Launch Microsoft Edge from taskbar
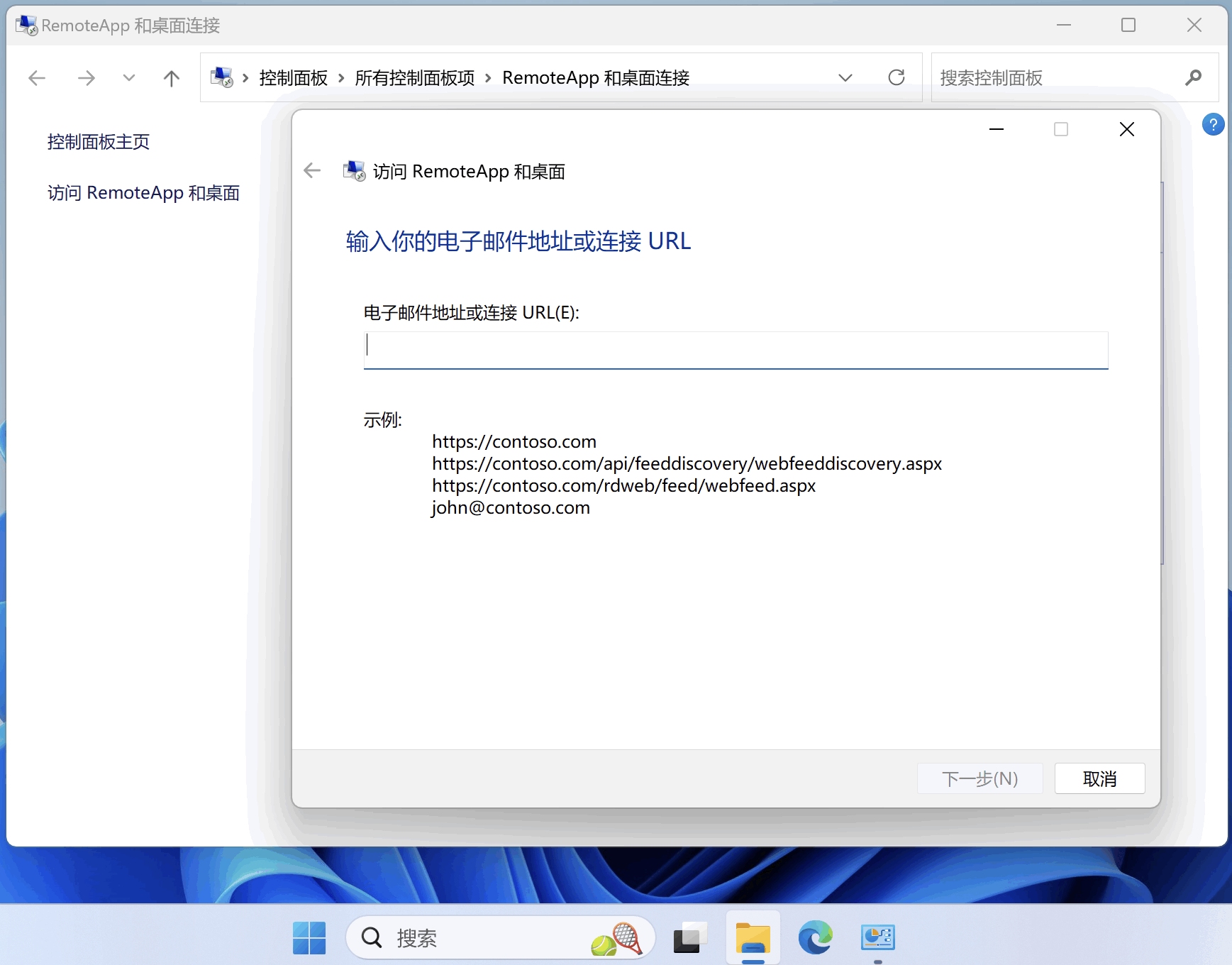Screen dimensions: 1232x965 tap(816, 938)
